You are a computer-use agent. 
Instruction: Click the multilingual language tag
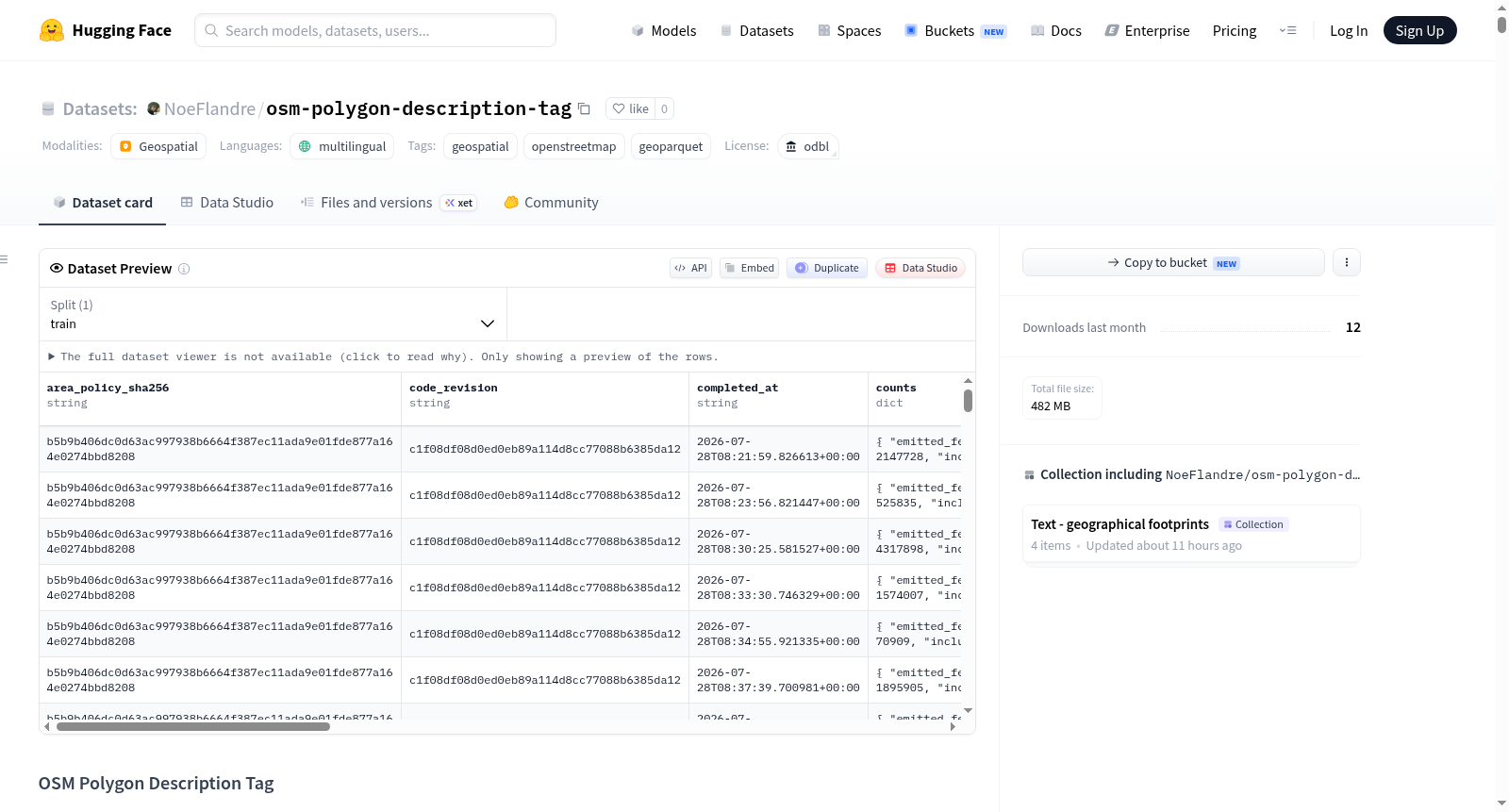(342, 146)
